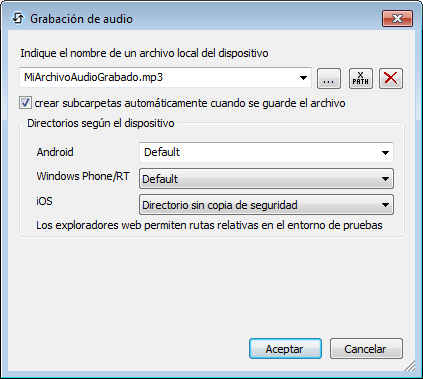Viewport: 423px width, 379px height.
Task: Click the checkbox label text about subcarpetas
Action: pyautogui.click(x=190, y=103)
